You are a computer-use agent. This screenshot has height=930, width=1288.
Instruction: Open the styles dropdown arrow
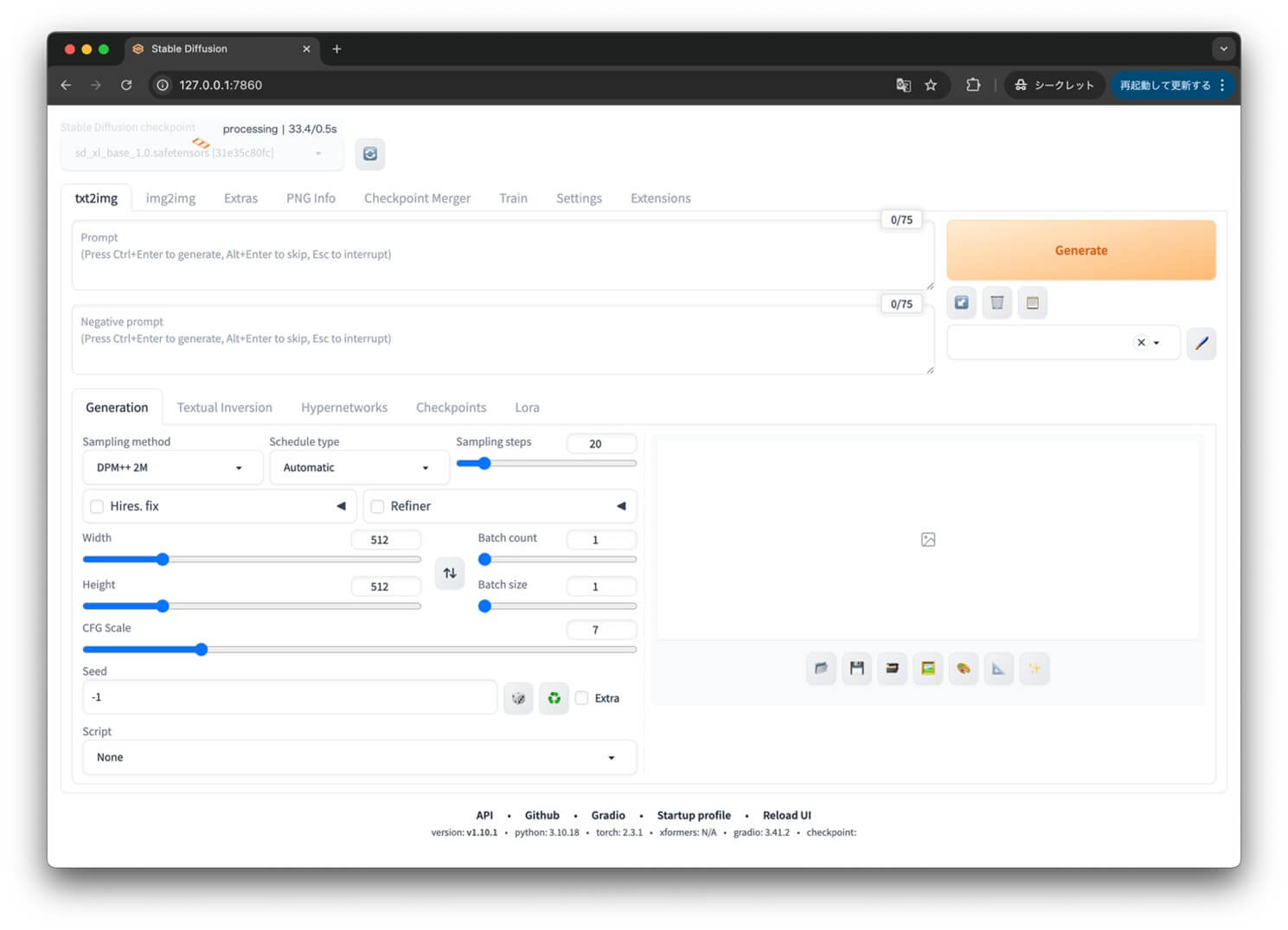(1157, 343)
